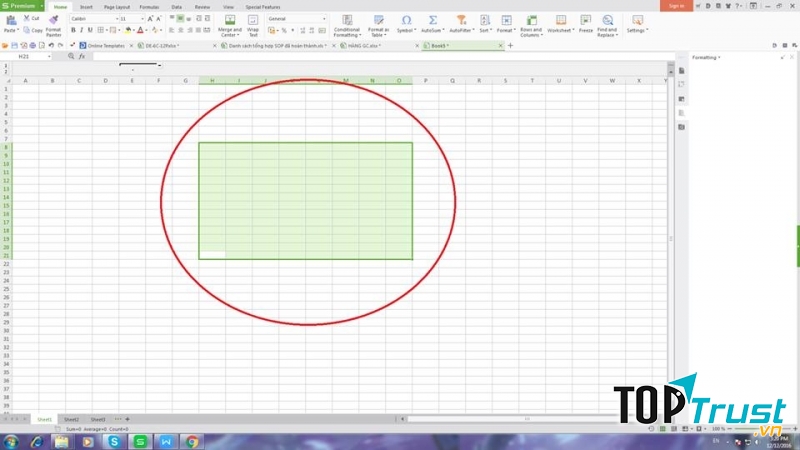Click the Wrap Text icon
This screenshot has width=800, height=450.
pos(253,20)
